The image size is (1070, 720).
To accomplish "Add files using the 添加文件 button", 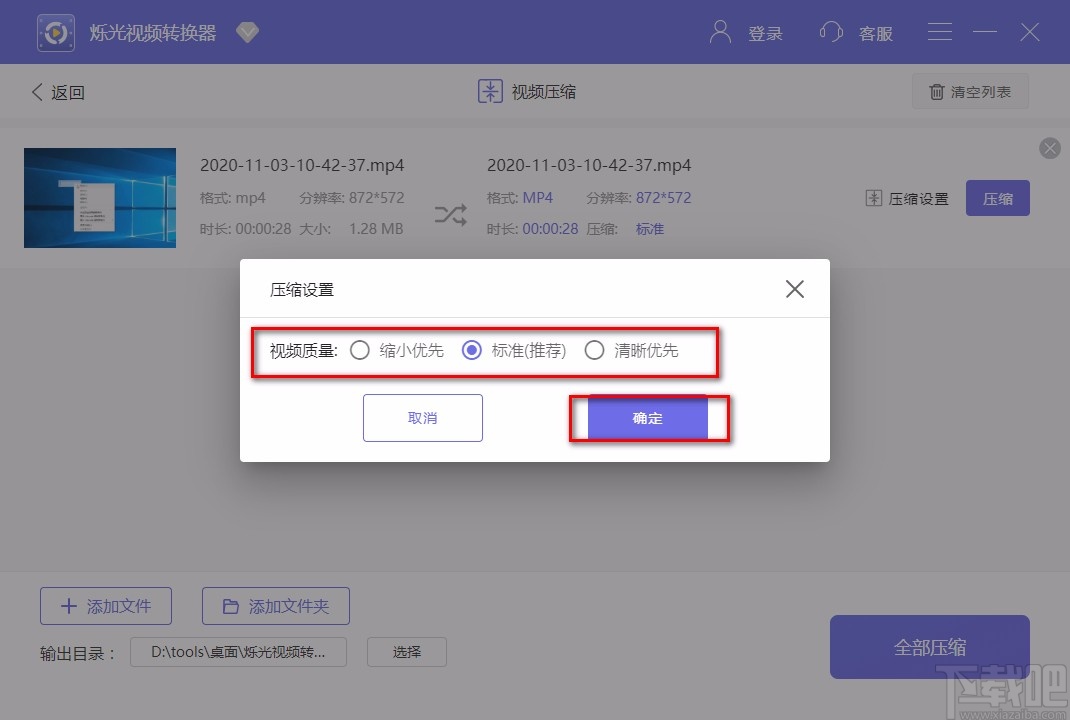I will [x=105, y=605].
